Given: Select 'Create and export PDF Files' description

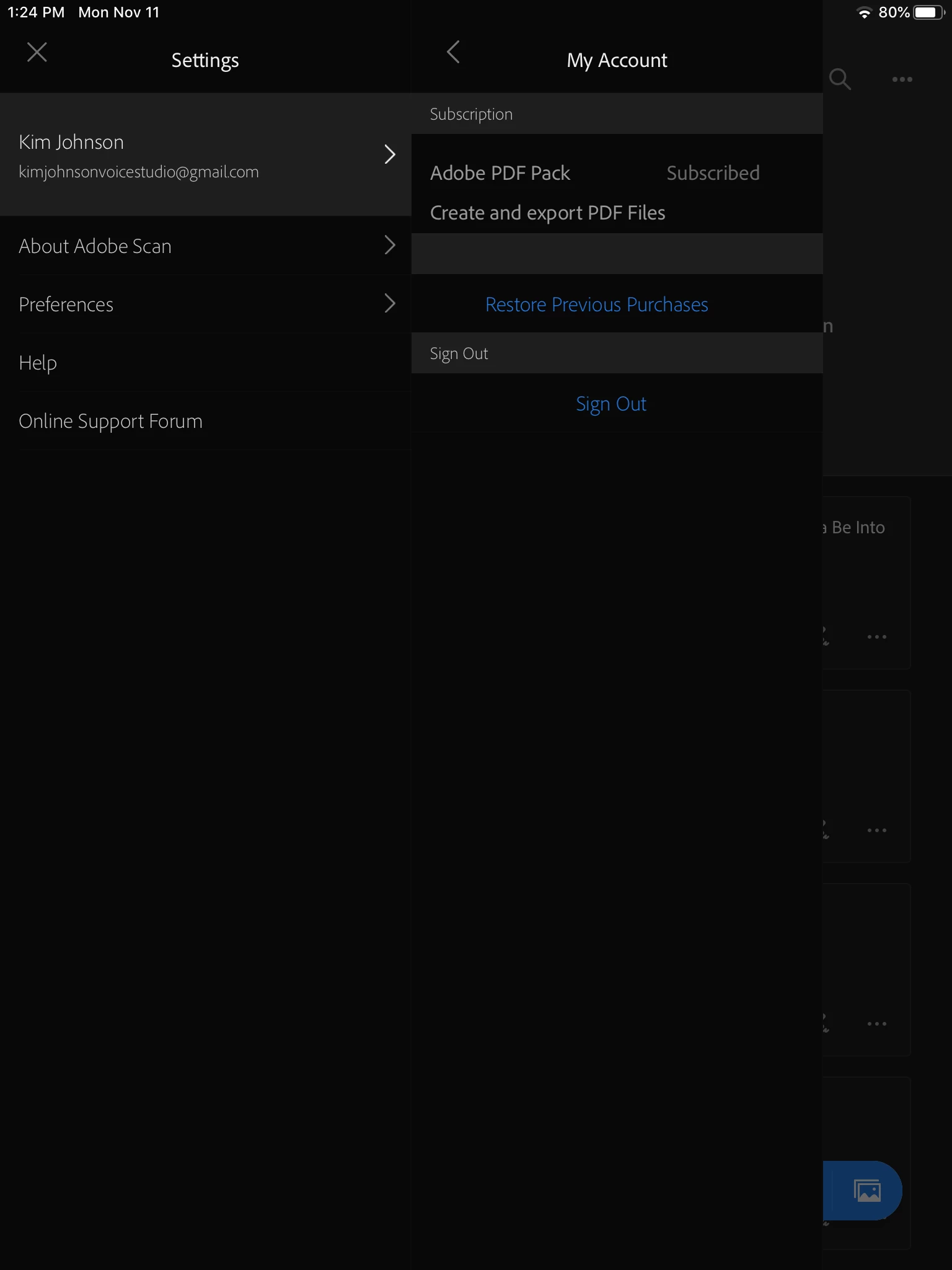Looking at the screenshot, I should (x=548, y=213).
